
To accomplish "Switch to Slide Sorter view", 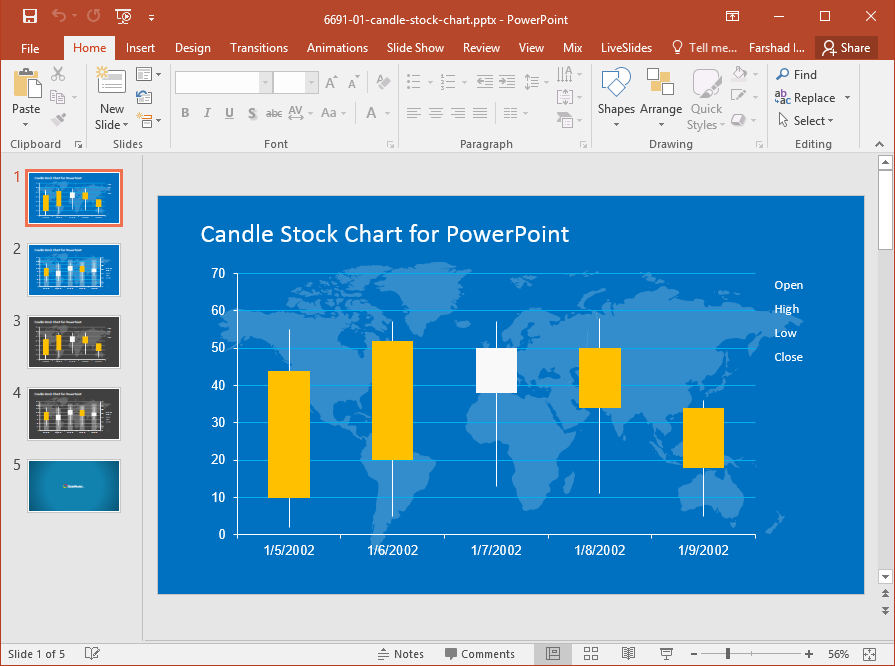I will tap(590, 654).
